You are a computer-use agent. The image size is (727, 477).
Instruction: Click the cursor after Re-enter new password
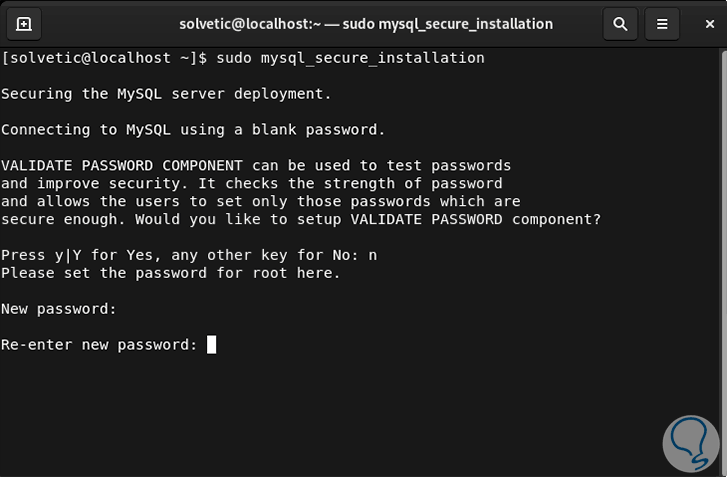(x=211, y=345)
